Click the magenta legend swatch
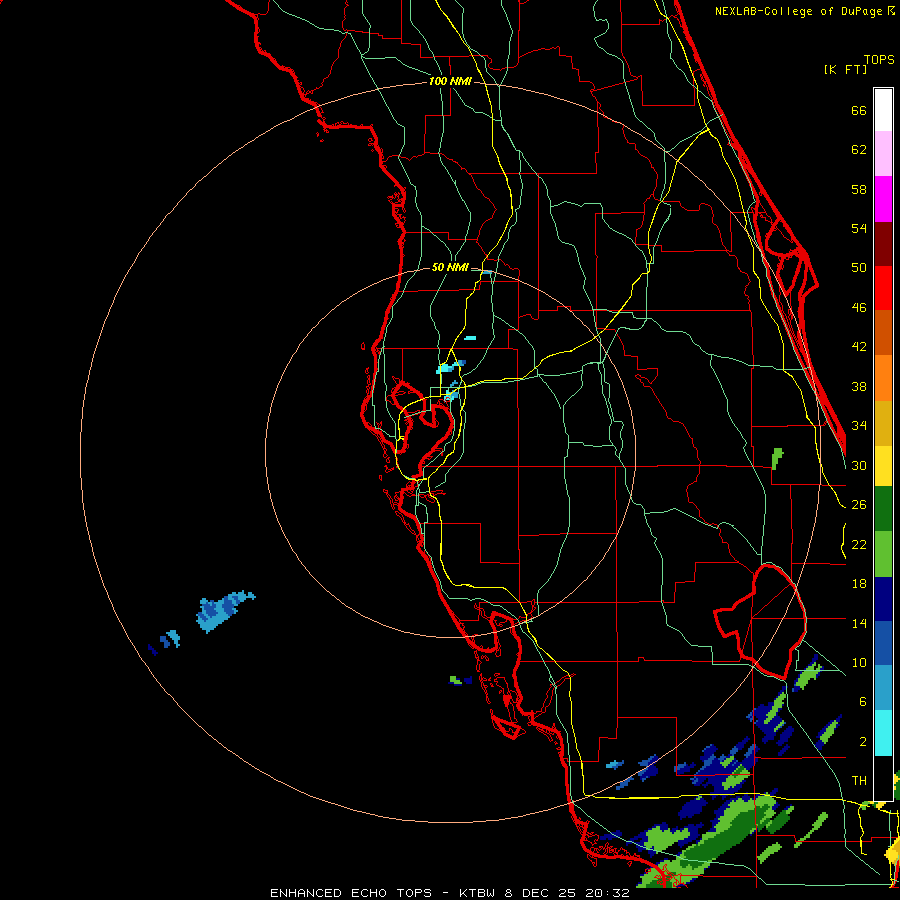This screenshot has height=900, width=900. point(883,199)
